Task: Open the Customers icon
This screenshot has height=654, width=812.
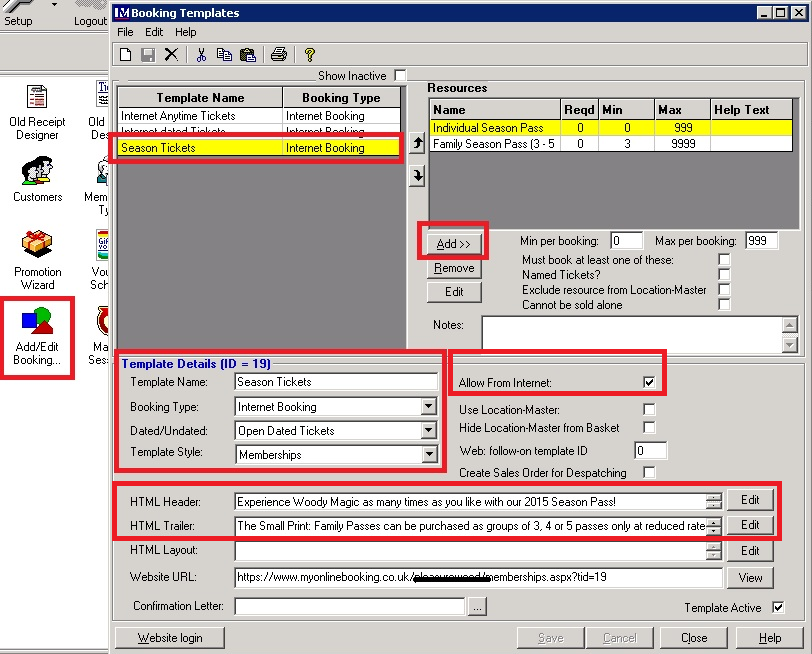Action: [x=37, y=179]
